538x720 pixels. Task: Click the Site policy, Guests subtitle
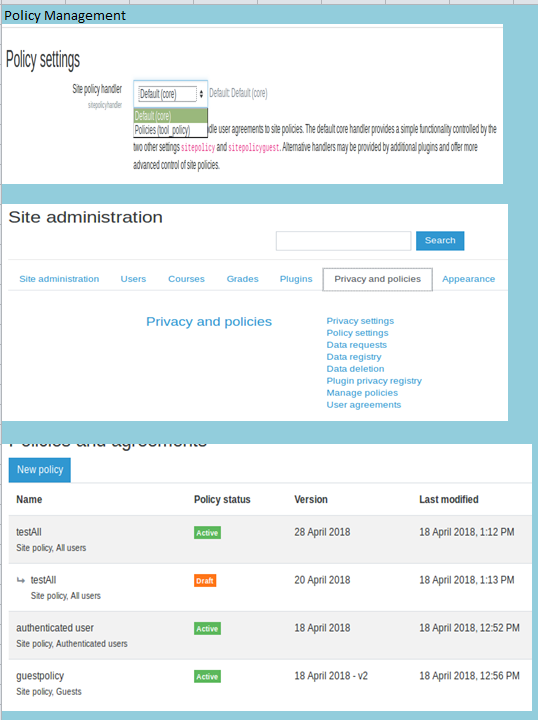(x=49, y=692)
